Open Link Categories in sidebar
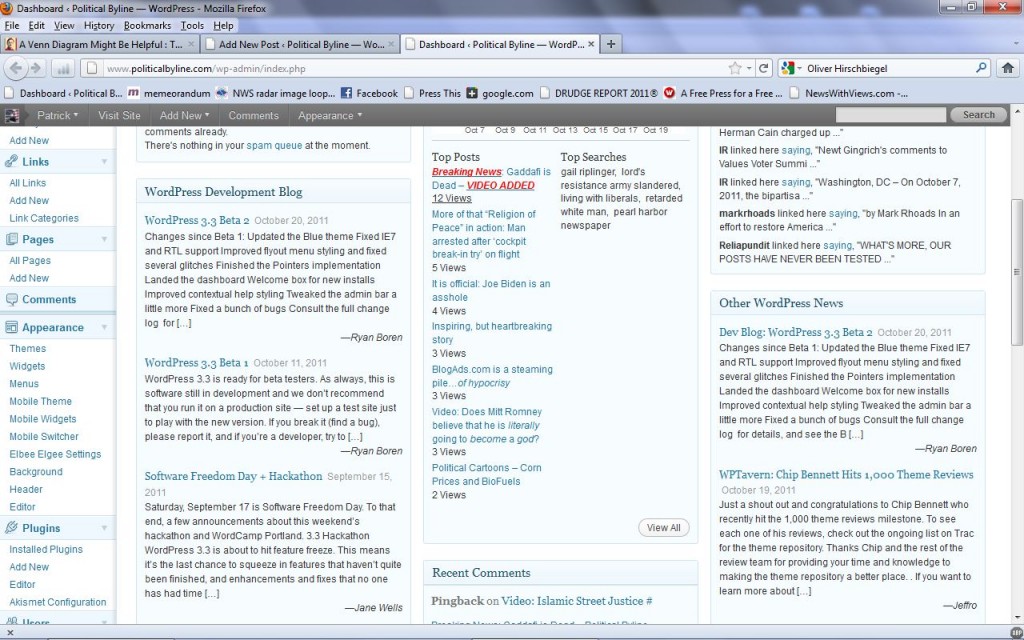 44,218
